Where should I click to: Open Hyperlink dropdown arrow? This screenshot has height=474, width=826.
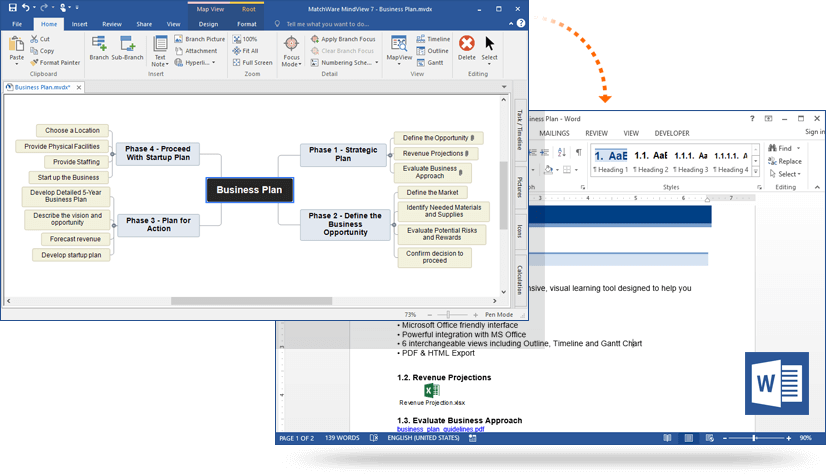pos(213,62)
